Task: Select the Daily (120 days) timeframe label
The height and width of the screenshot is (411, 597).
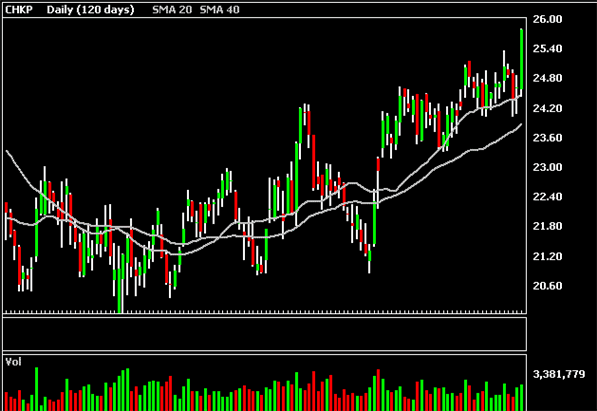Action: [x=90, y=10]
